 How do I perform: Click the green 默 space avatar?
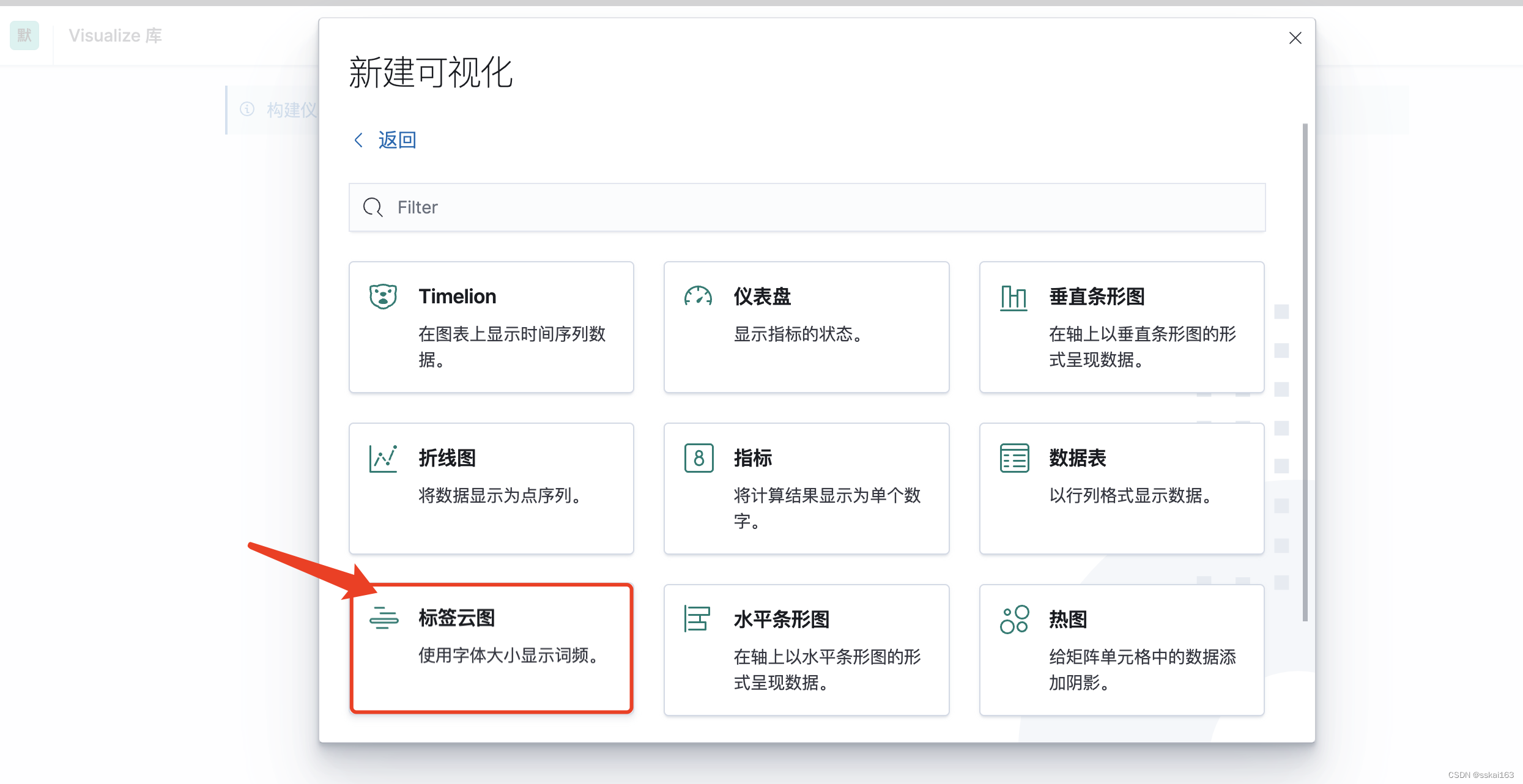click(x=24, y=35)
